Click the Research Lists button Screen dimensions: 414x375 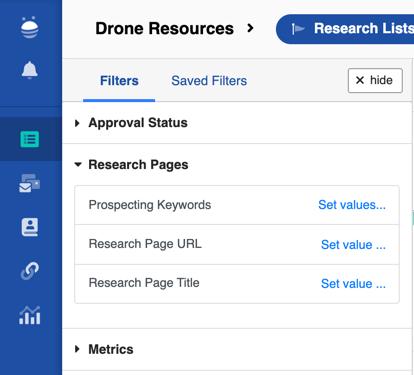pos(345,29)
